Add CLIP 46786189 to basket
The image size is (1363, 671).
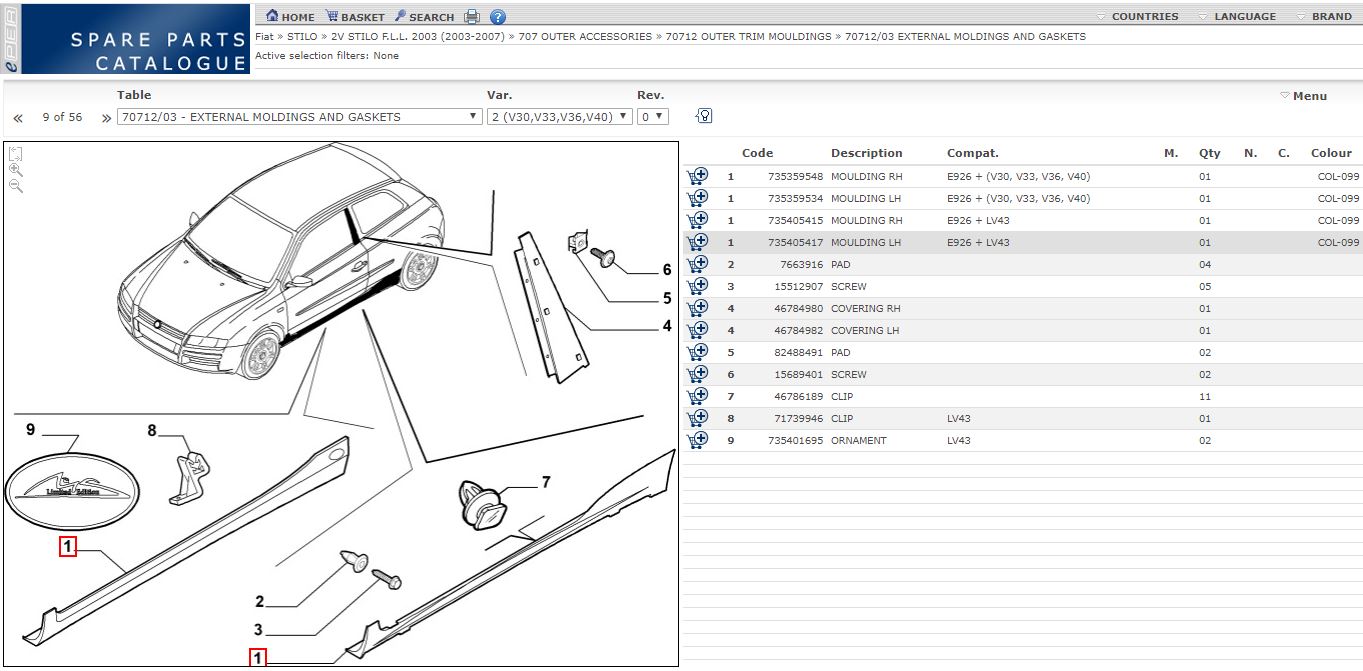[697, 396]
